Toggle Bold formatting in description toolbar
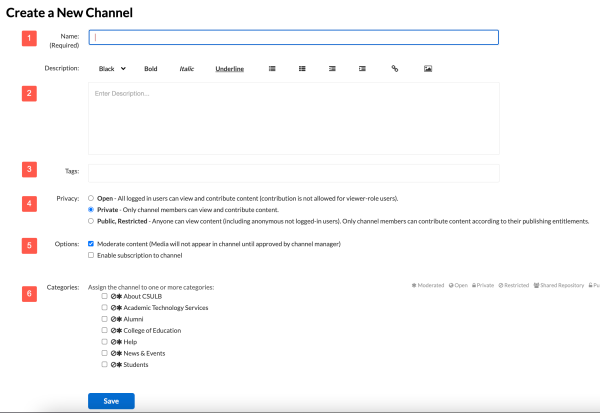Screen dimensions: 600x413 (x=151, y=69)
